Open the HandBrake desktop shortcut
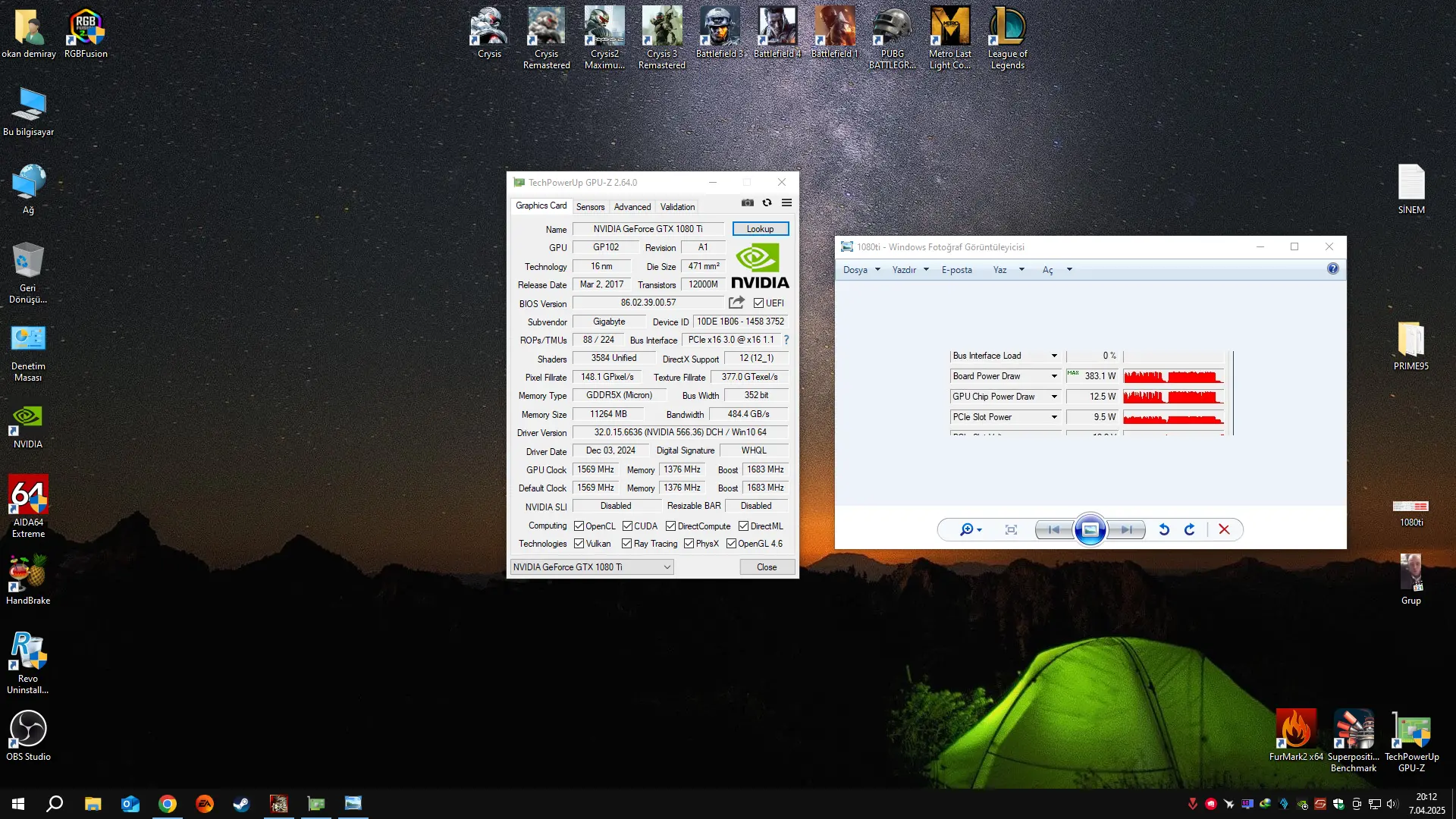 coord(28,579)
